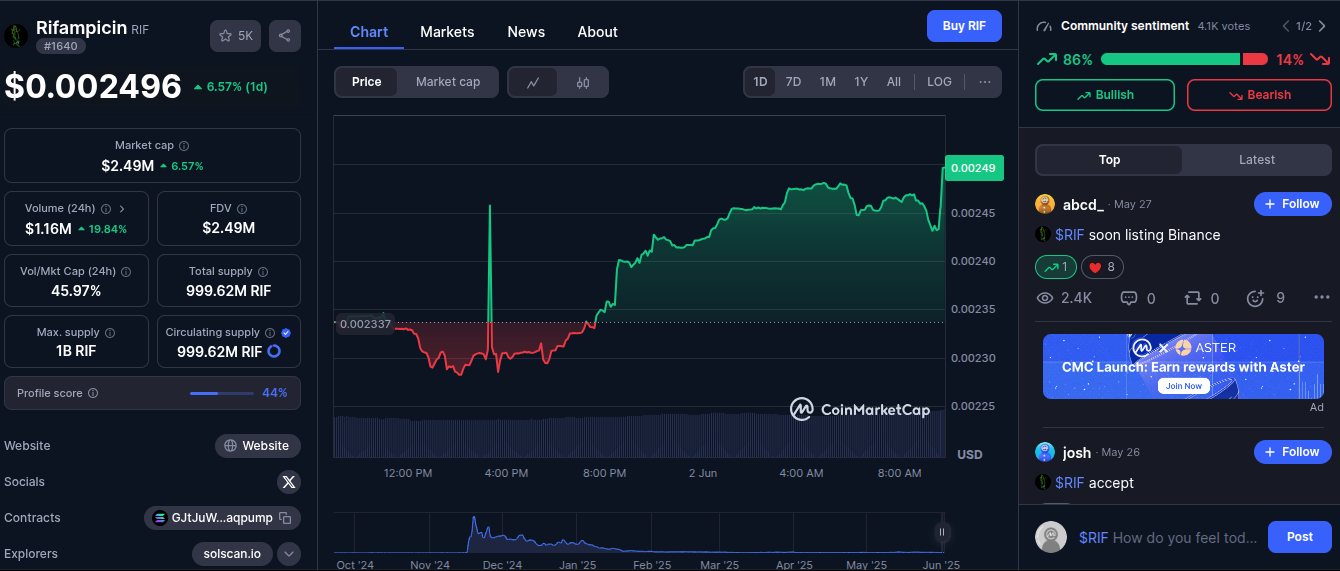Open solscan.io explorer link
The height and width of the screenshot is (571, 1340).
tap(232, 554)
